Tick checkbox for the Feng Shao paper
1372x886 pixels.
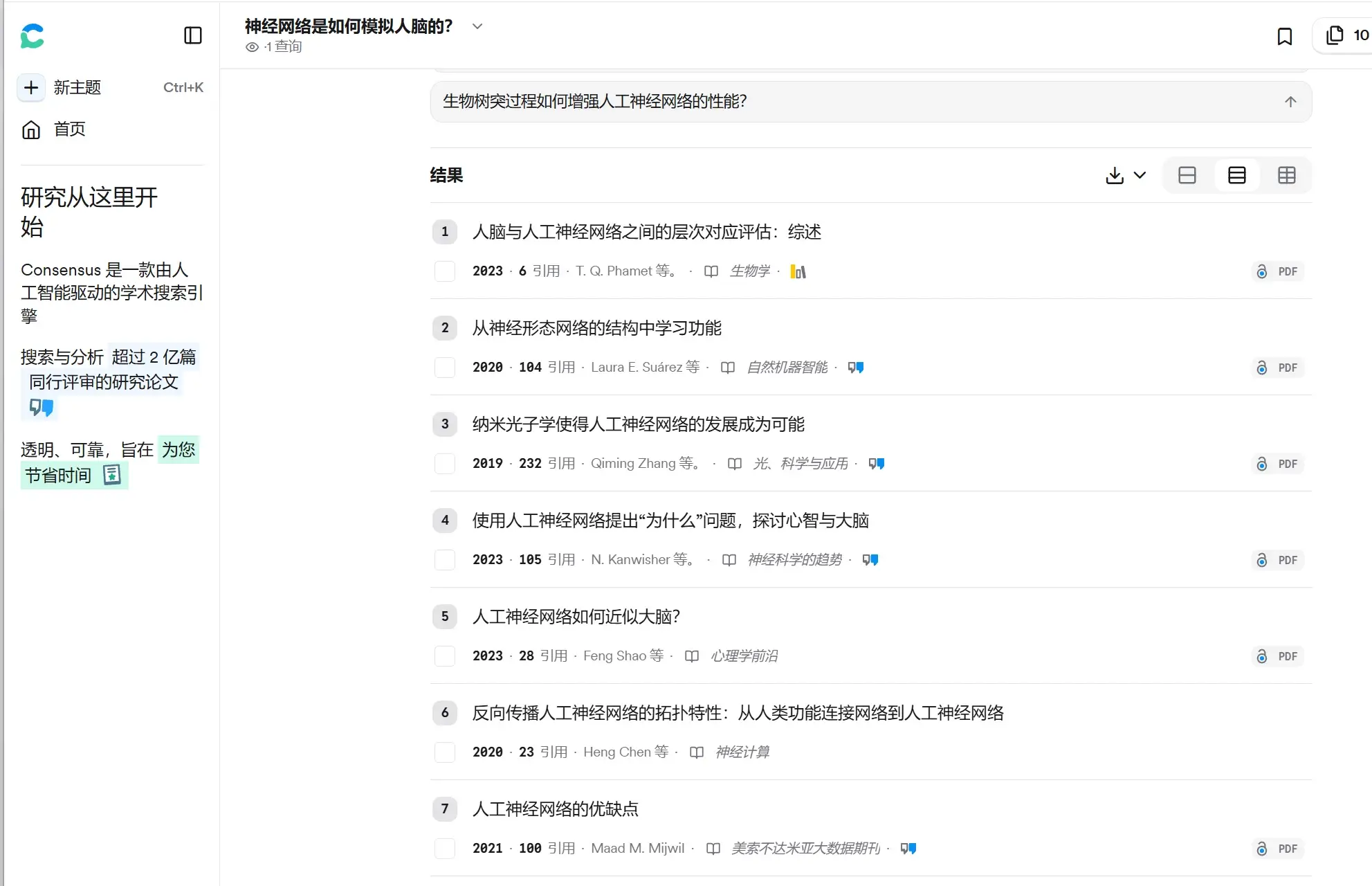click(x=444, y=656)
